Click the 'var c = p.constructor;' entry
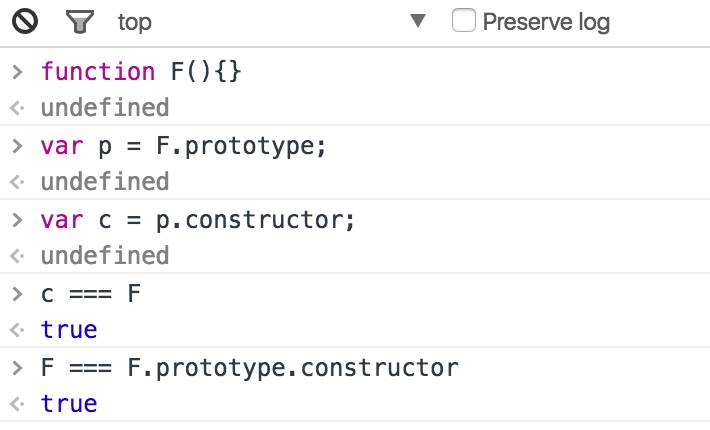 (198, 220)
